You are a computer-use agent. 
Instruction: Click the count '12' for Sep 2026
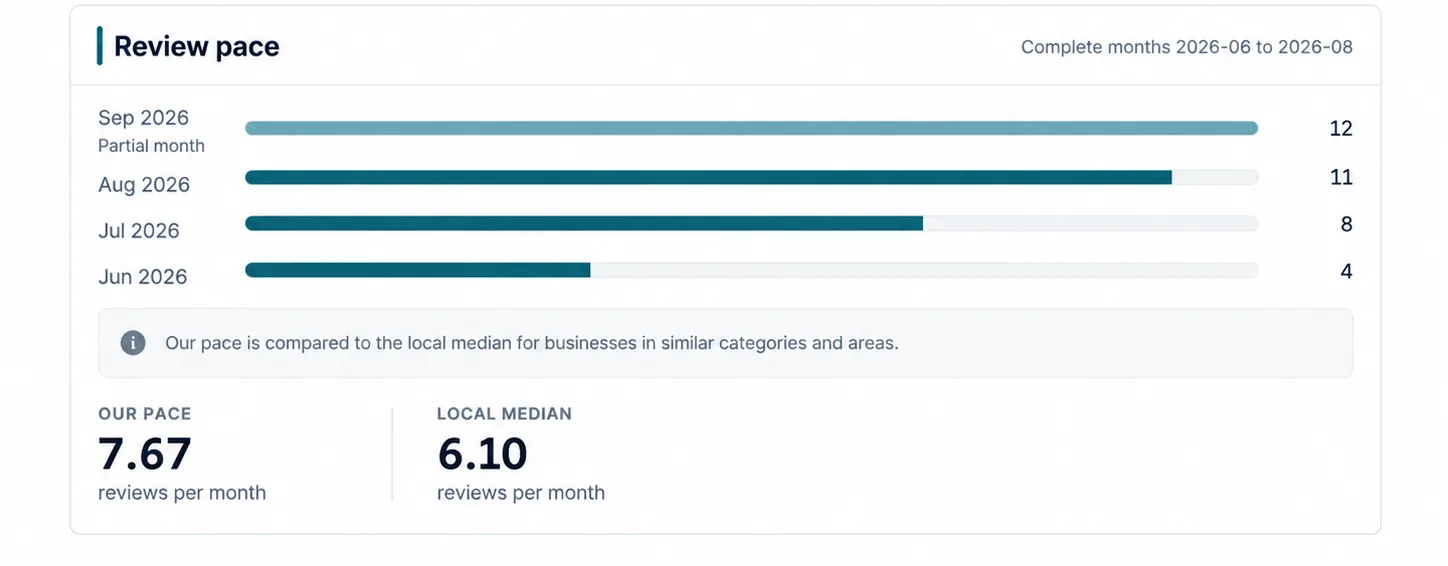click(x=1341, y=129)
